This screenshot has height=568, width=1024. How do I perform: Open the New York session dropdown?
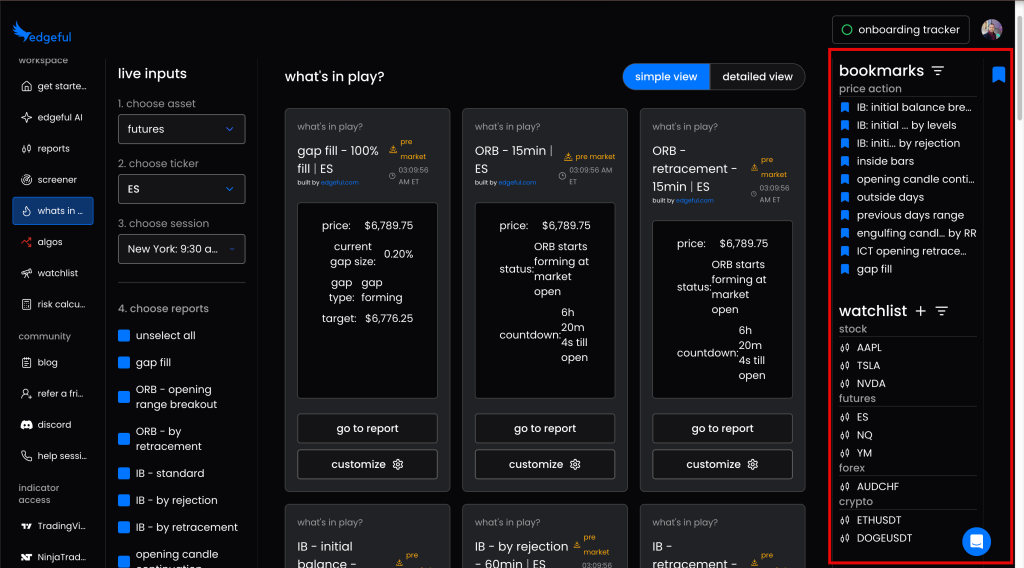pos(181,249)
